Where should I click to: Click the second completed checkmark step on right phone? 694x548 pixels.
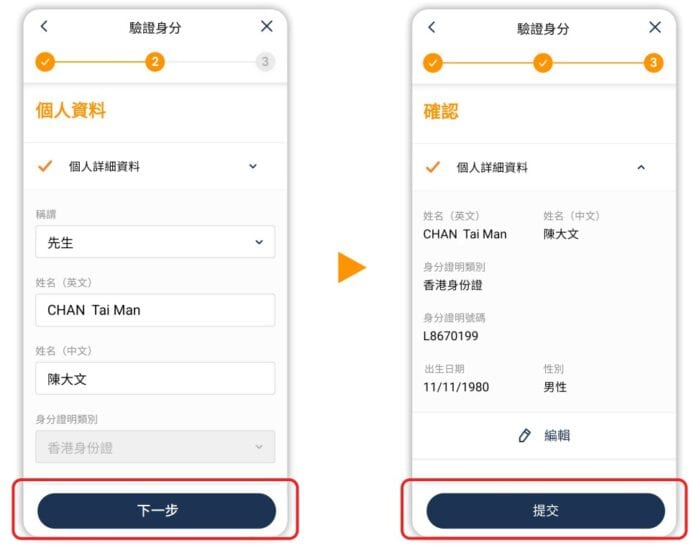click(x=543, y=63)
